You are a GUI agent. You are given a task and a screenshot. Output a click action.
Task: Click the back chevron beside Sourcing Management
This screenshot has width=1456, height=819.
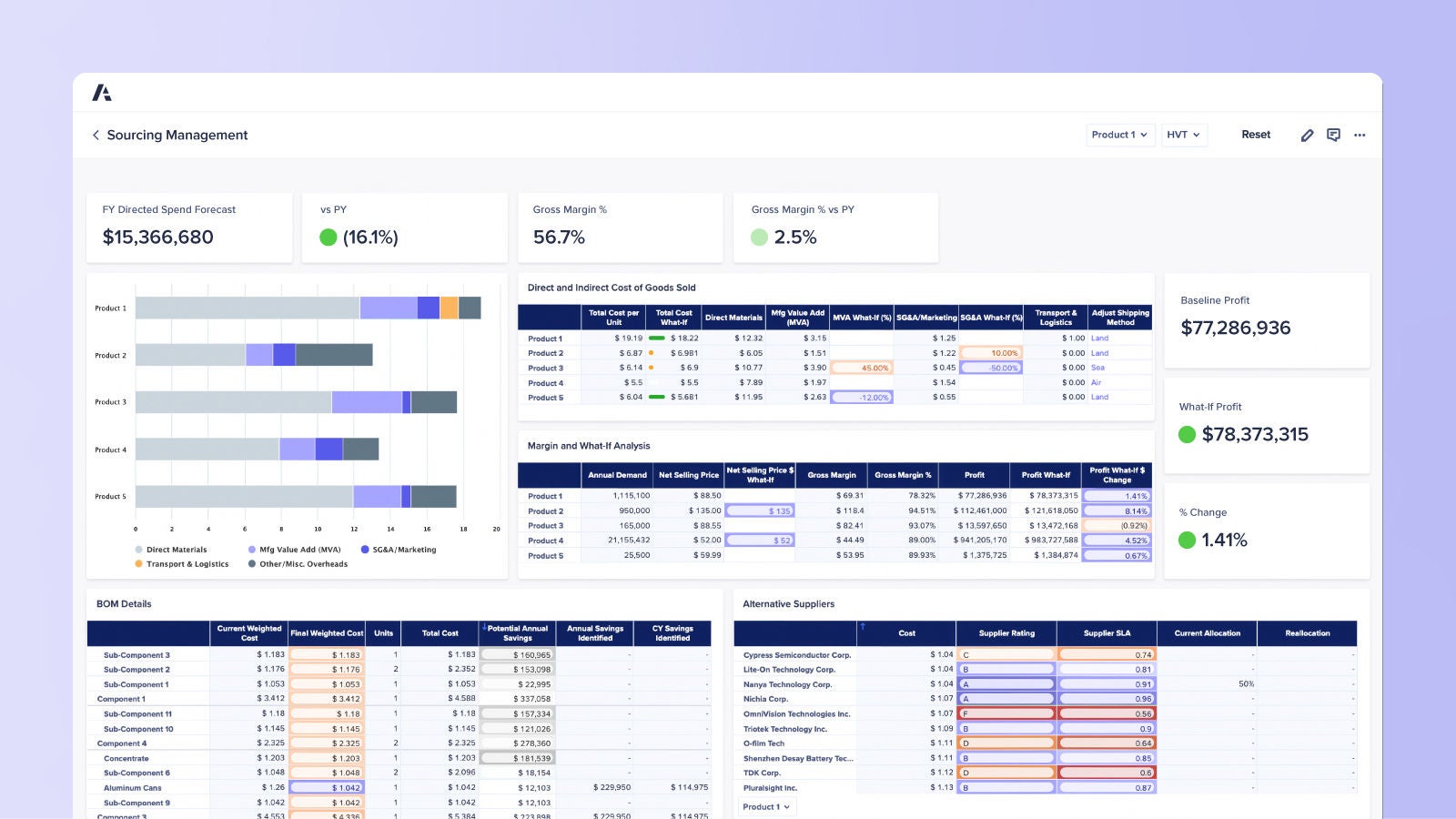click(96, 135)
